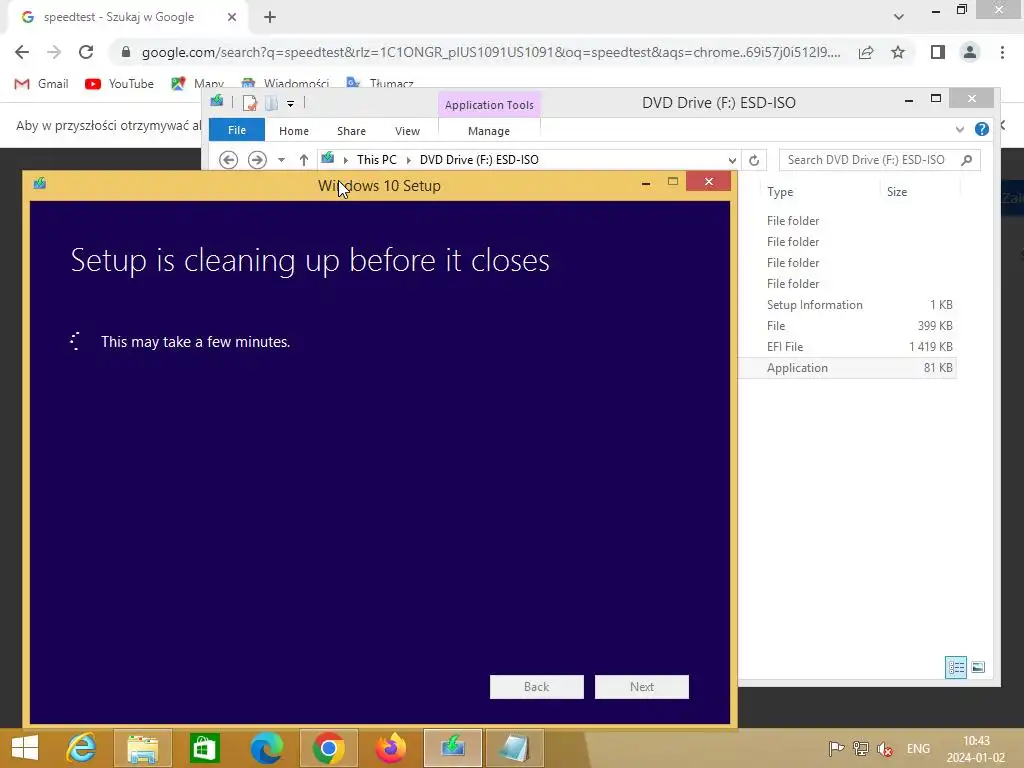Change the ENG input language
Viewport: 1024px width, 768px height.
pyautogui.click(x=918, y=749)
